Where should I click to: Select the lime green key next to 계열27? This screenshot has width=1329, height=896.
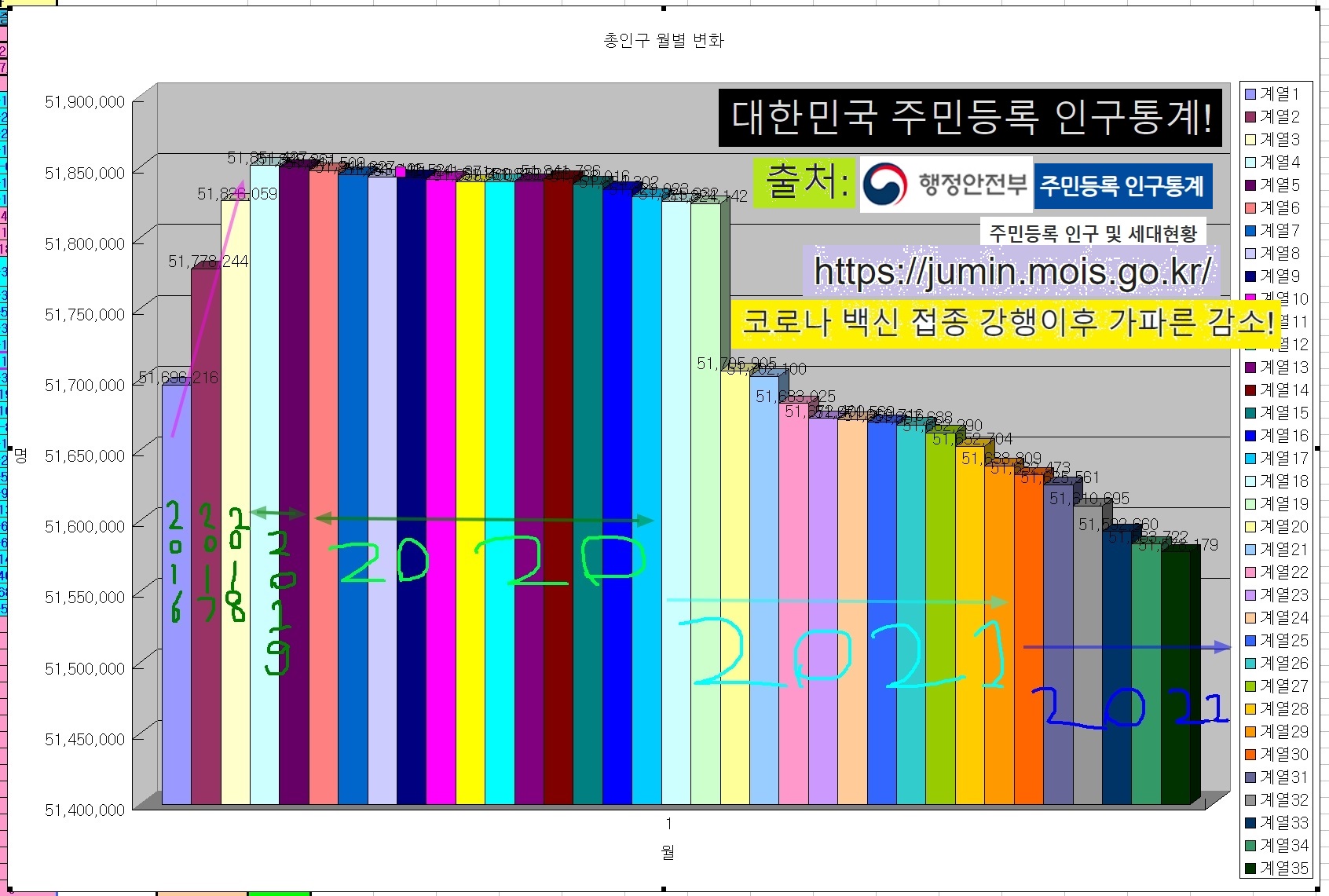pos(1250,686)
